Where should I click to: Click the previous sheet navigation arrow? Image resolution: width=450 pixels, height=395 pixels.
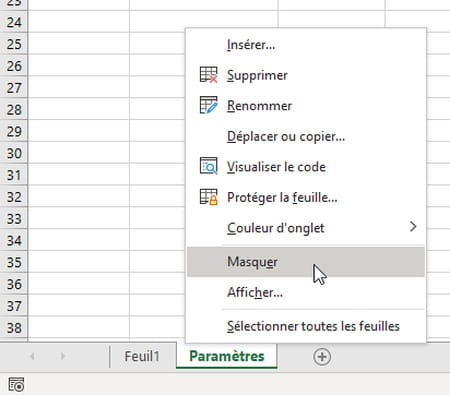pyautogui.click(x=32, y=356)
